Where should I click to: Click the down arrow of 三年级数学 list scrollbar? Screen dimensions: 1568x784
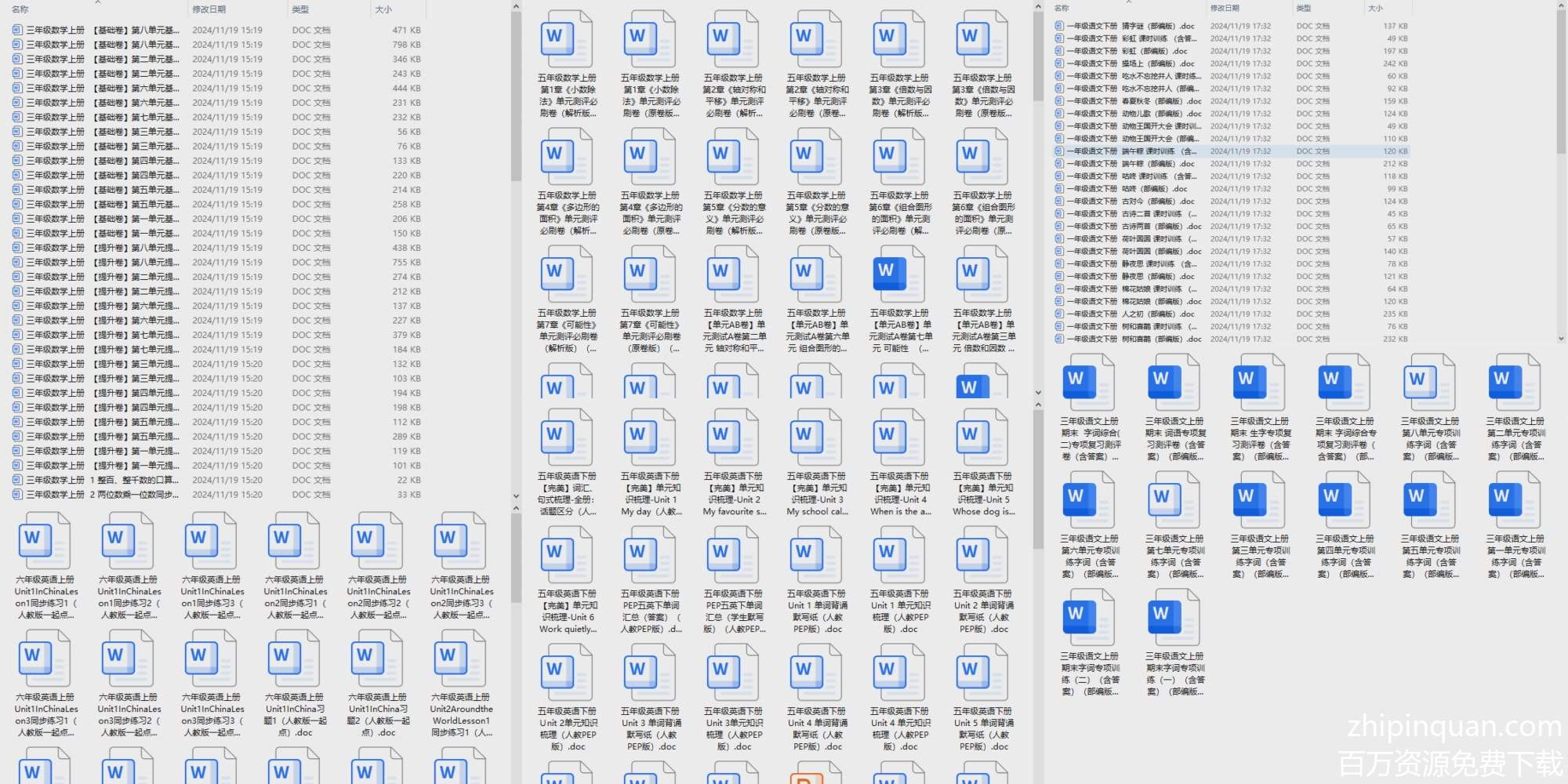[x=515, y=495]
